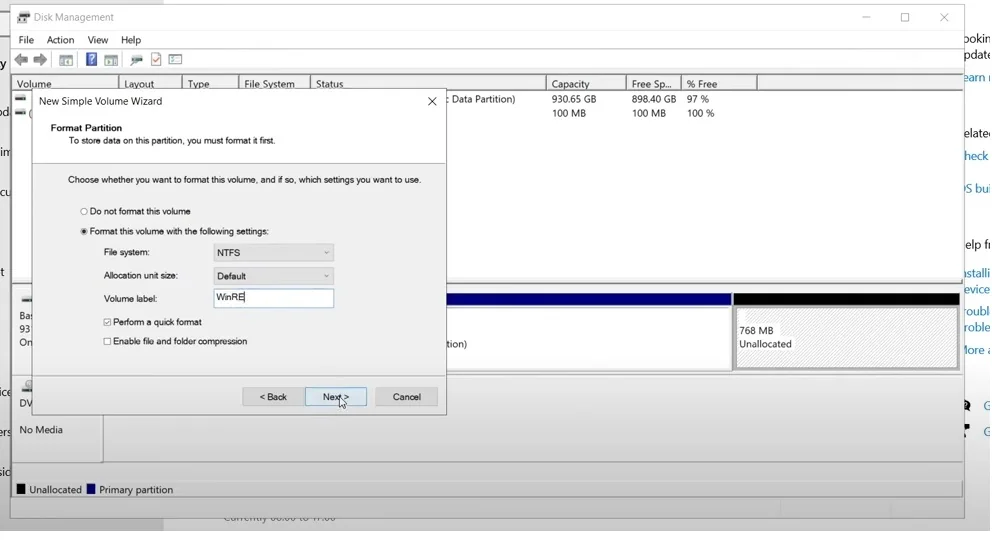Screen dimensions: 992x540
Task: Sort by the File System column header
Action: click(x=275, y=83)
